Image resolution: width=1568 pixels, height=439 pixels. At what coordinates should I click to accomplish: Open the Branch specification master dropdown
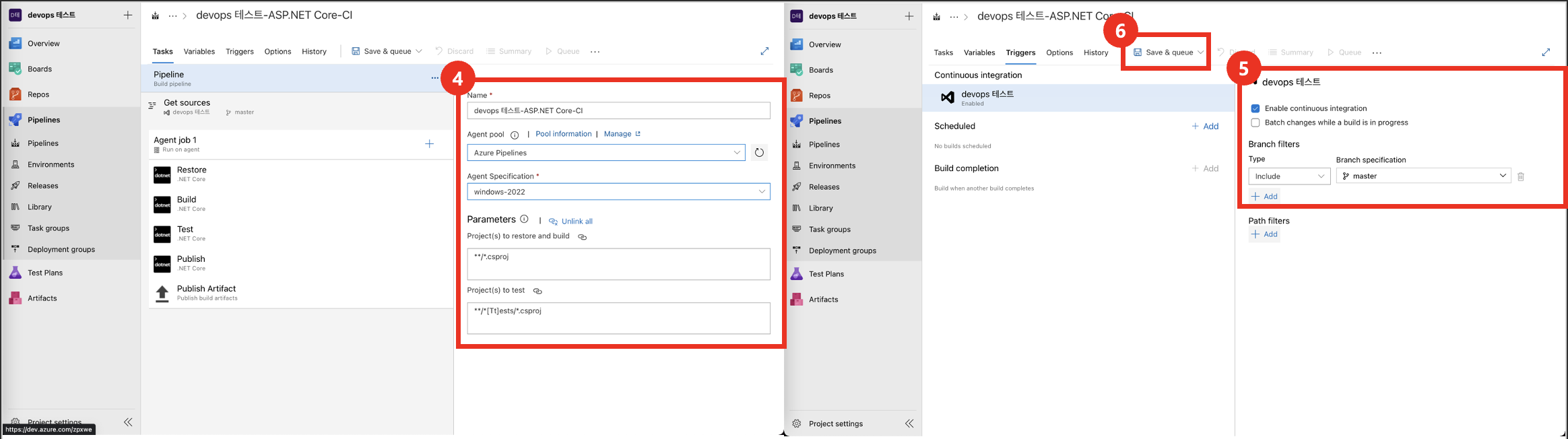1424,176
